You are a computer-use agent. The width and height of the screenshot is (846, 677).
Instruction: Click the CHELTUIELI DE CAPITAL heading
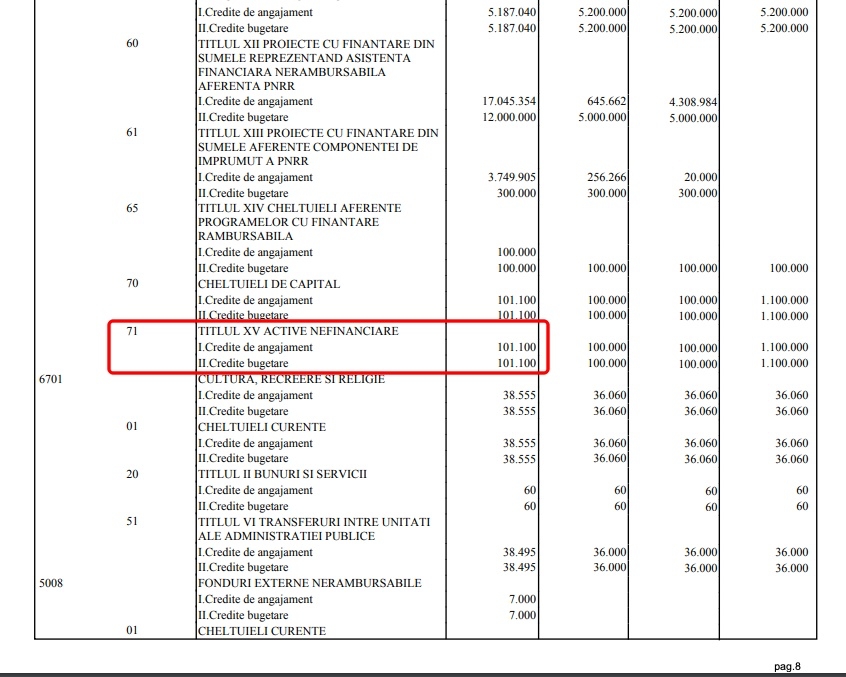point(269,284)
